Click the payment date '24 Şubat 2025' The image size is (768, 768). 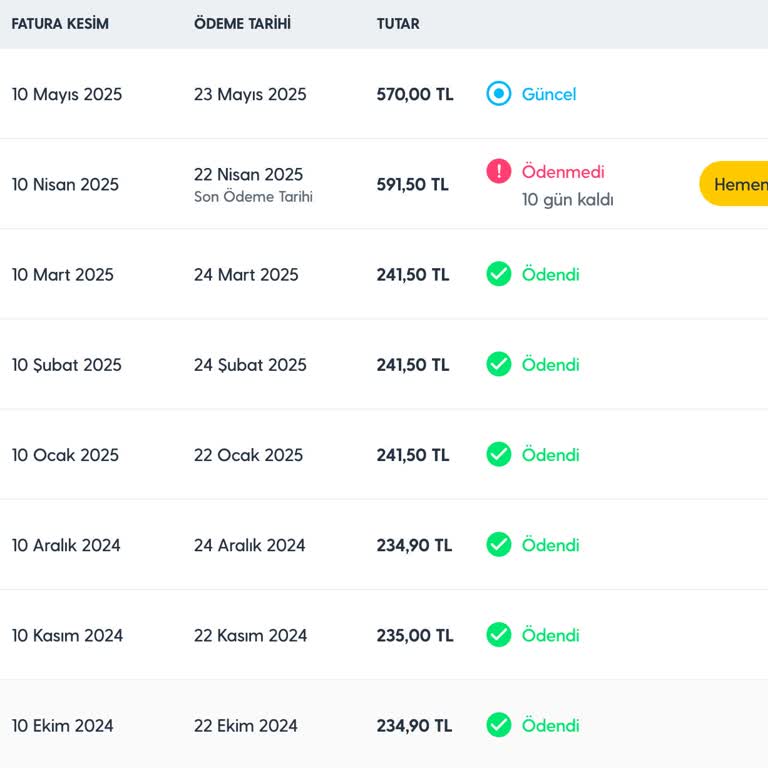point(250,365)
